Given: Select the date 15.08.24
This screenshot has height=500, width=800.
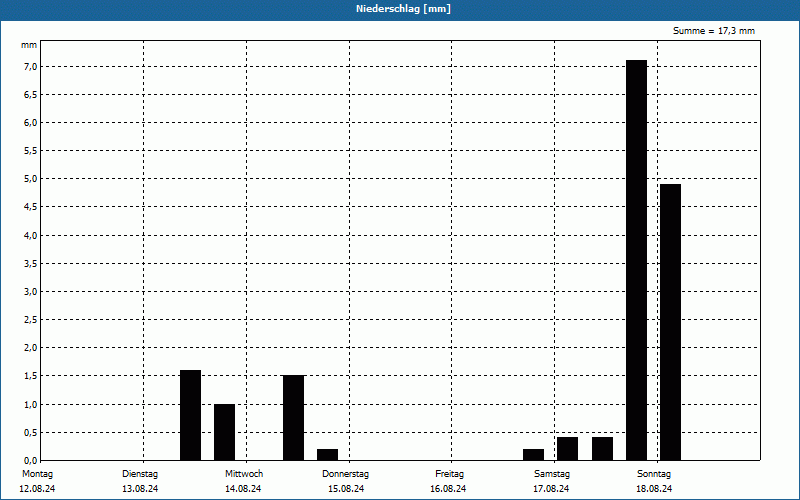Looking at the screenshot, I should click(x=346, y=489).
